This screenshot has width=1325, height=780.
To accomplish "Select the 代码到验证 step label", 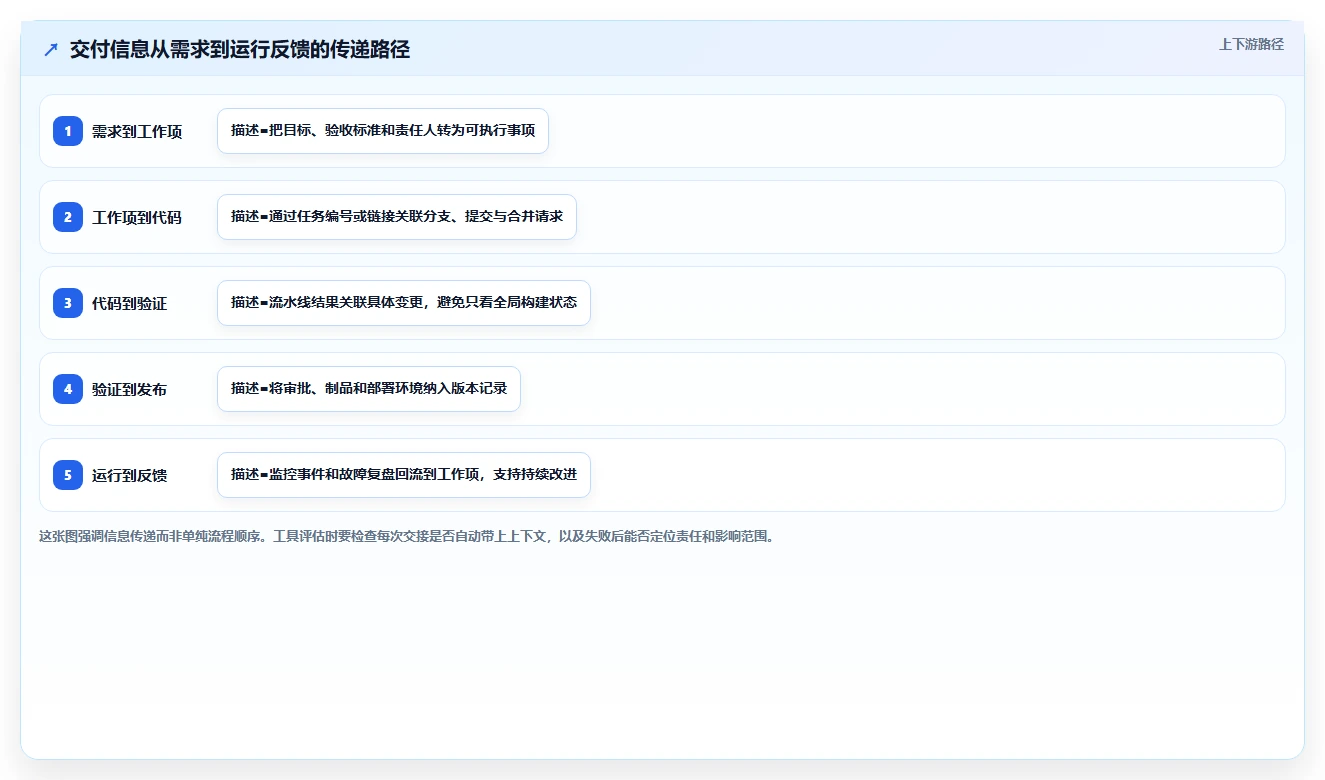I will pyautogui.click(x=130, y=303).
